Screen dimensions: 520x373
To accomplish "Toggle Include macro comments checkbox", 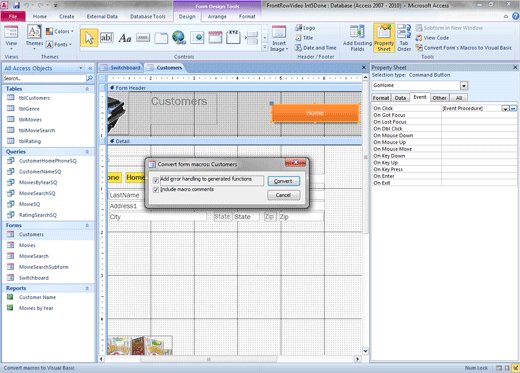I will [x=156, y=190].
